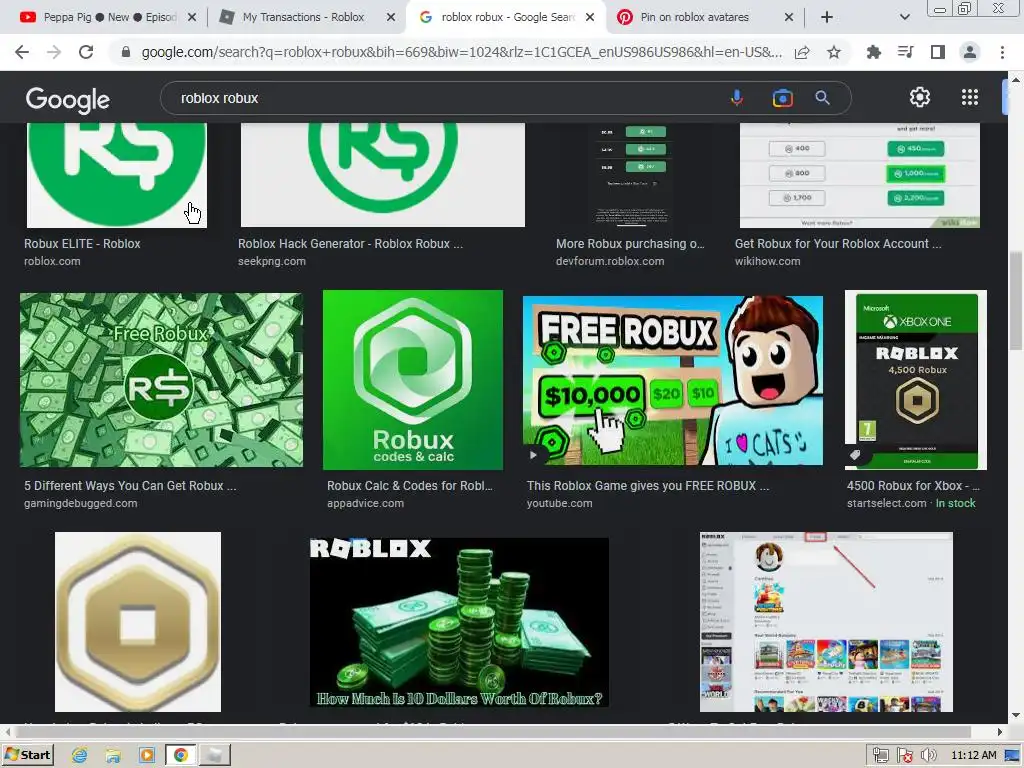Click the appadvice.com source text
Screen dimensions: 1024x768
pos(365,504)
